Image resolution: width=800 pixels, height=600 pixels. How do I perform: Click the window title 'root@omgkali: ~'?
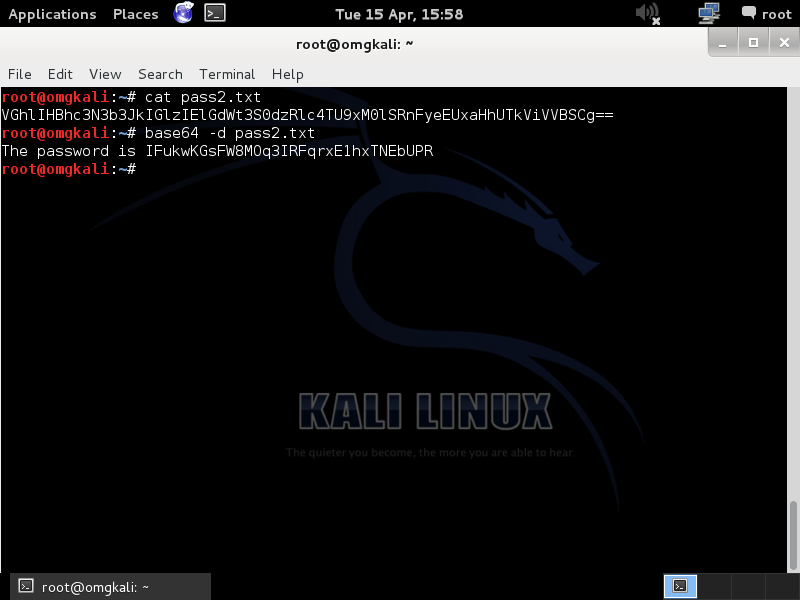pyautogui.click(x=355, y=44)
